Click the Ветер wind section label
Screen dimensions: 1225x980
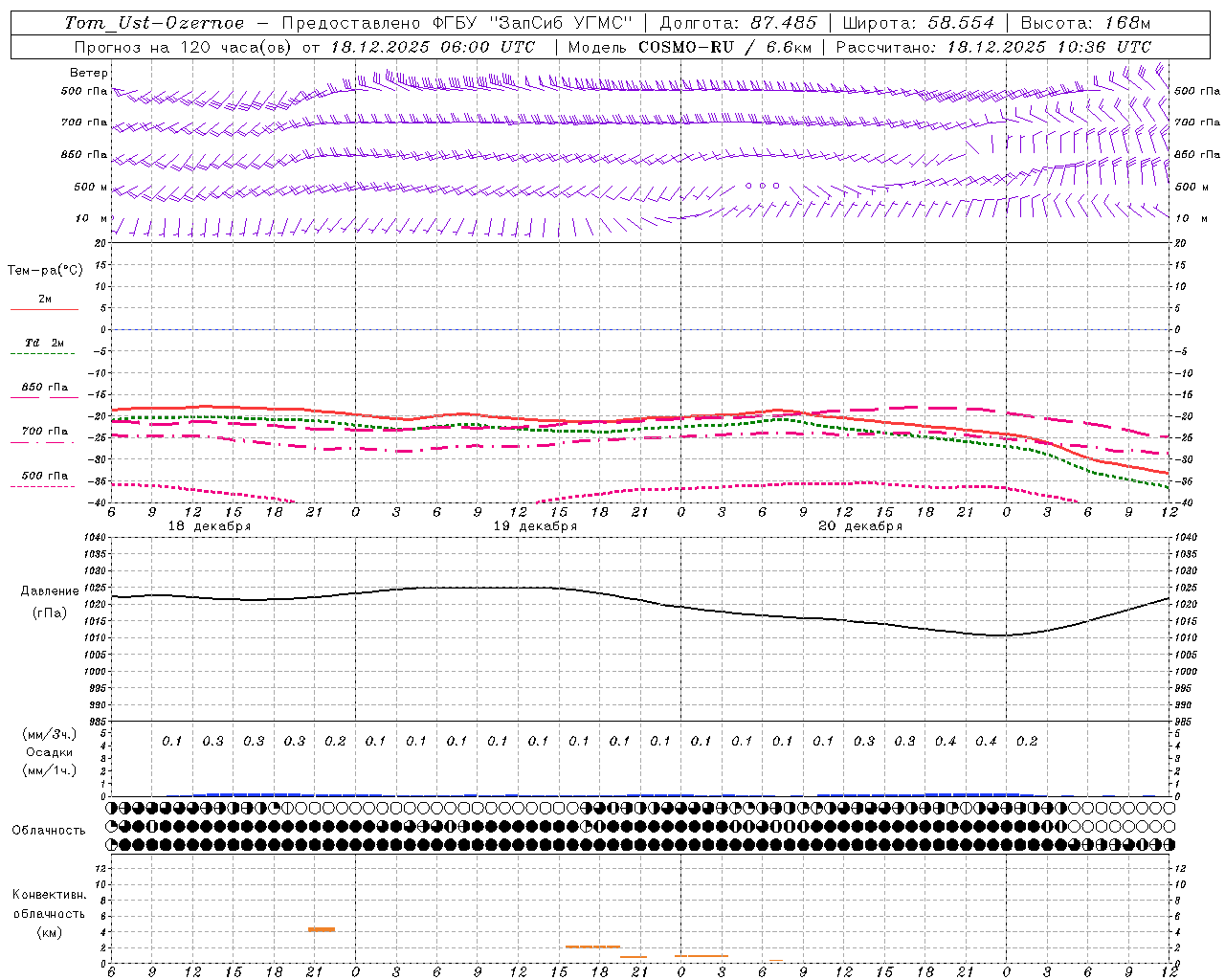pos(89,73)
